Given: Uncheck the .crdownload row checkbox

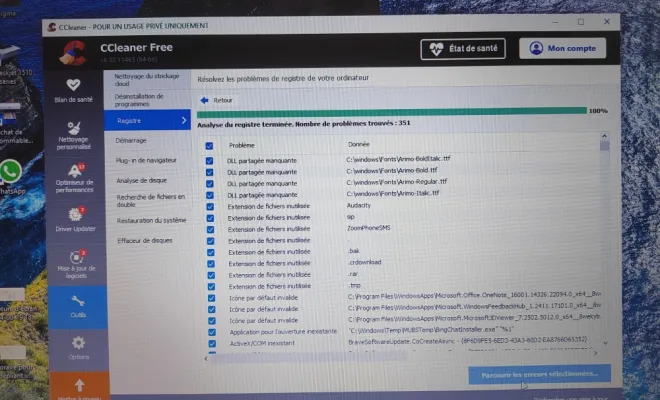Looking at the screenshot, I should [x=211, y=264].
